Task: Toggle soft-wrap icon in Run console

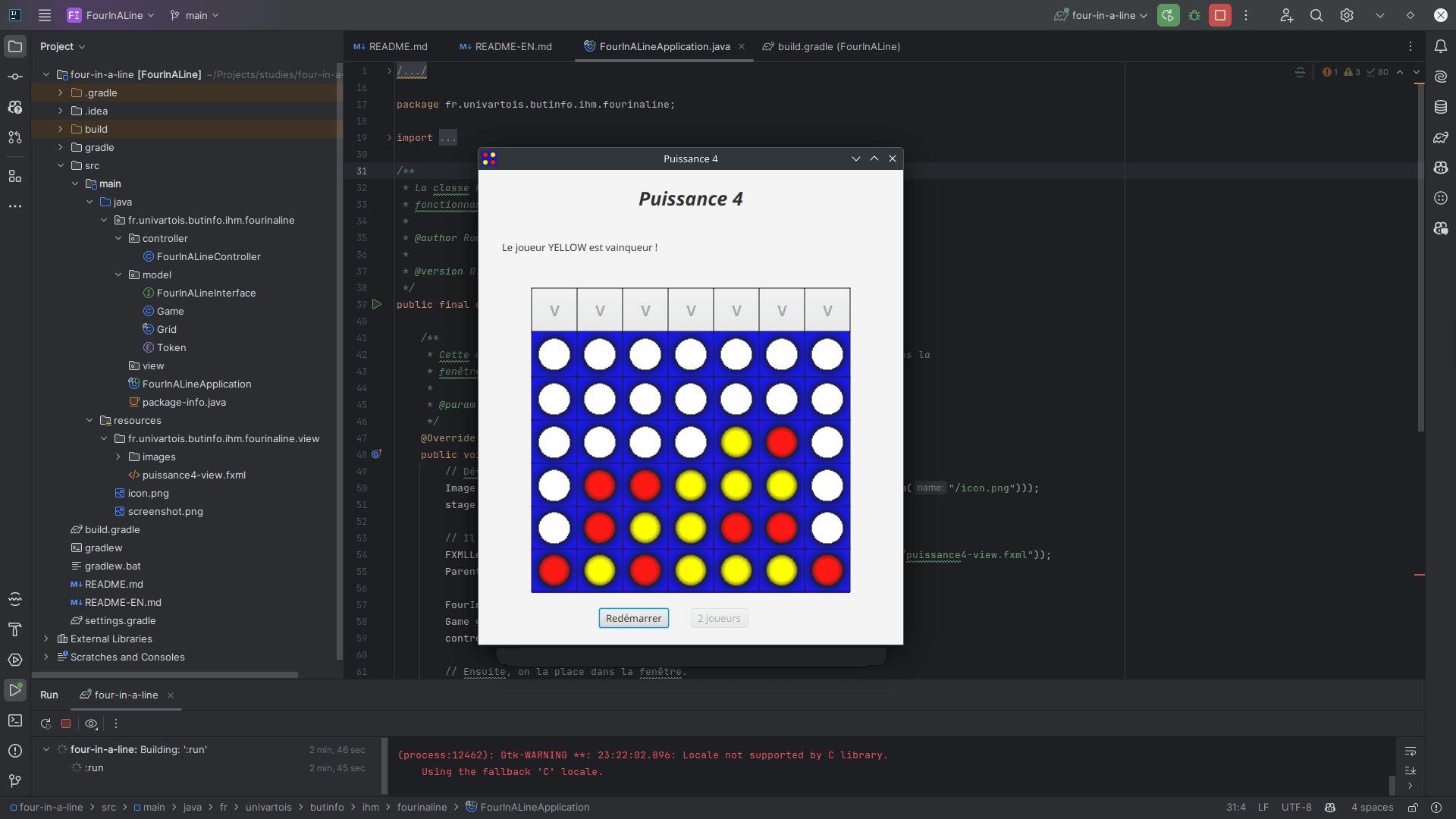Action: click(x=1410, y=752)
